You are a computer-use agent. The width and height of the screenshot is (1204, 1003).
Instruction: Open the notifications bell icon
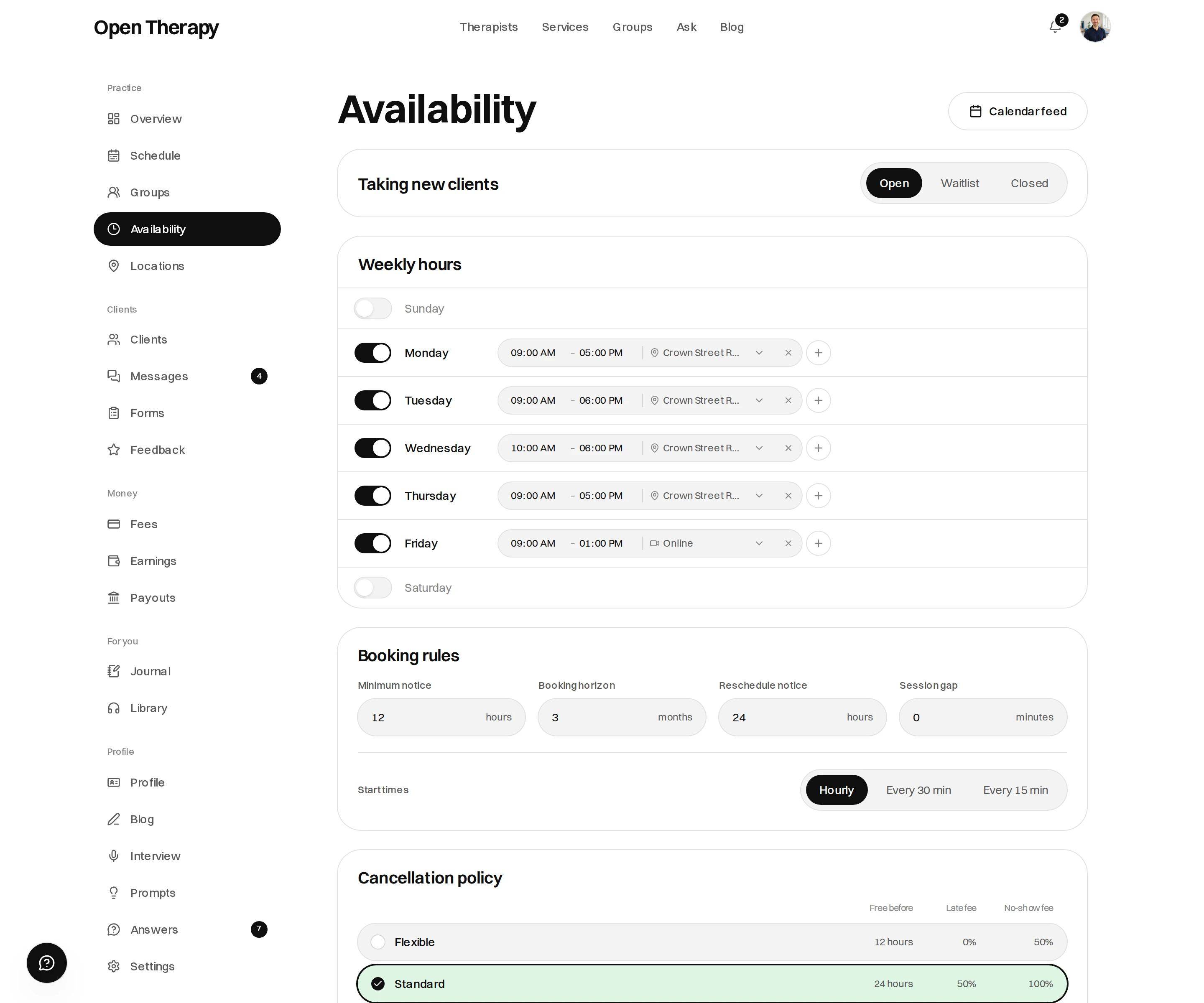[1055, 27]
